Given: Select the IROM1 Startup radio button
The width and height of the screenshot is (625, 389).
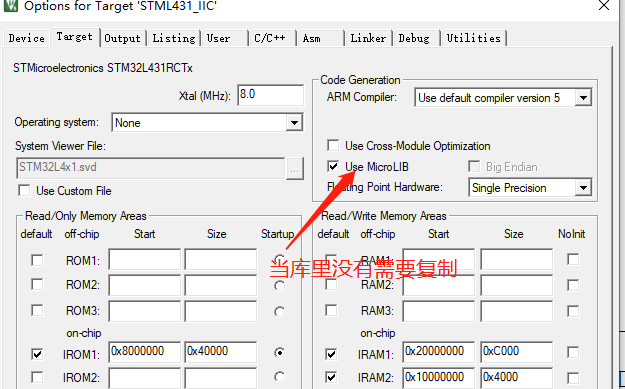Looking at the screenshot, I should pyautogui.click(x=279, y=353).
